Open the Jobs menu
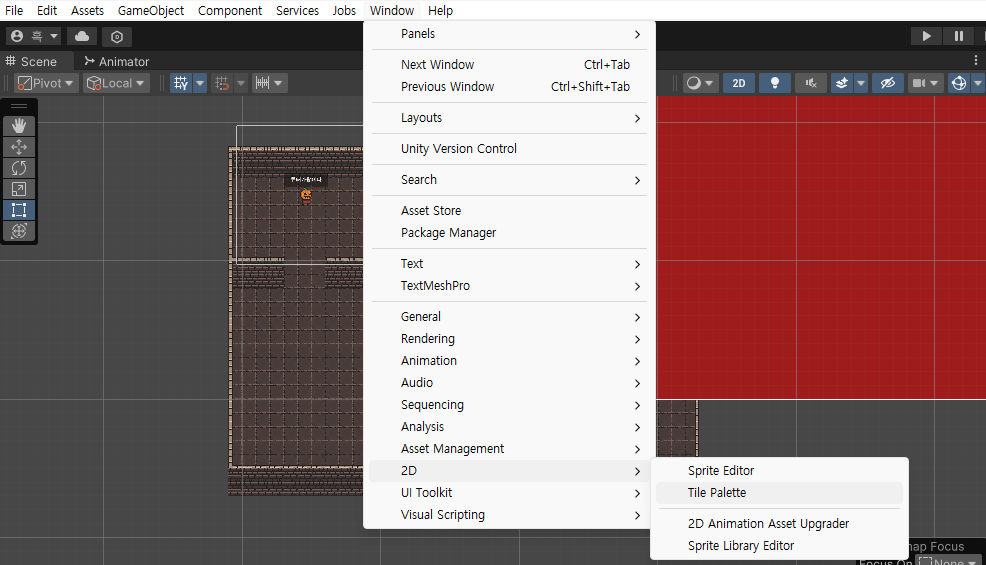 click(x=344, y=11)
